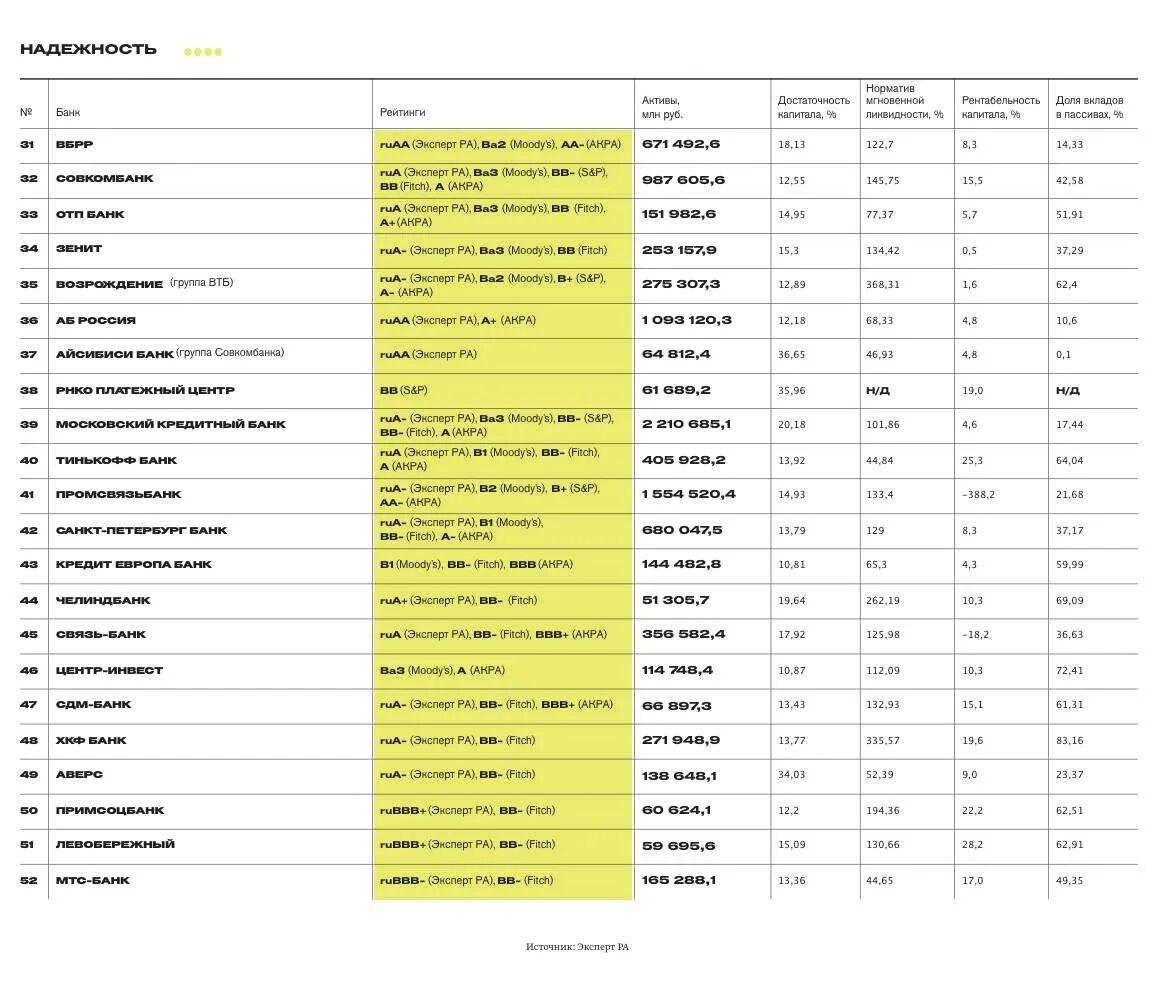Select bank name АЙСИБИСИ БАНК
The height and width of the screenshot is (988, 1158).
tap(114, 354)
